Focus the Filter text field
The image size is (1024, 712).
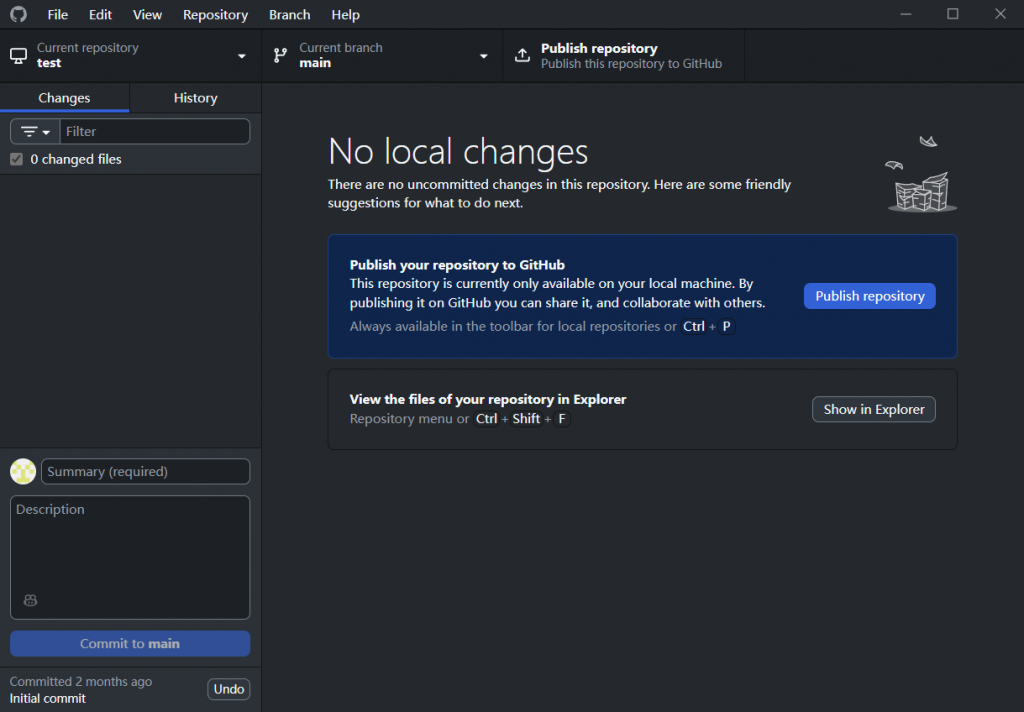click(x=155, y=131)
